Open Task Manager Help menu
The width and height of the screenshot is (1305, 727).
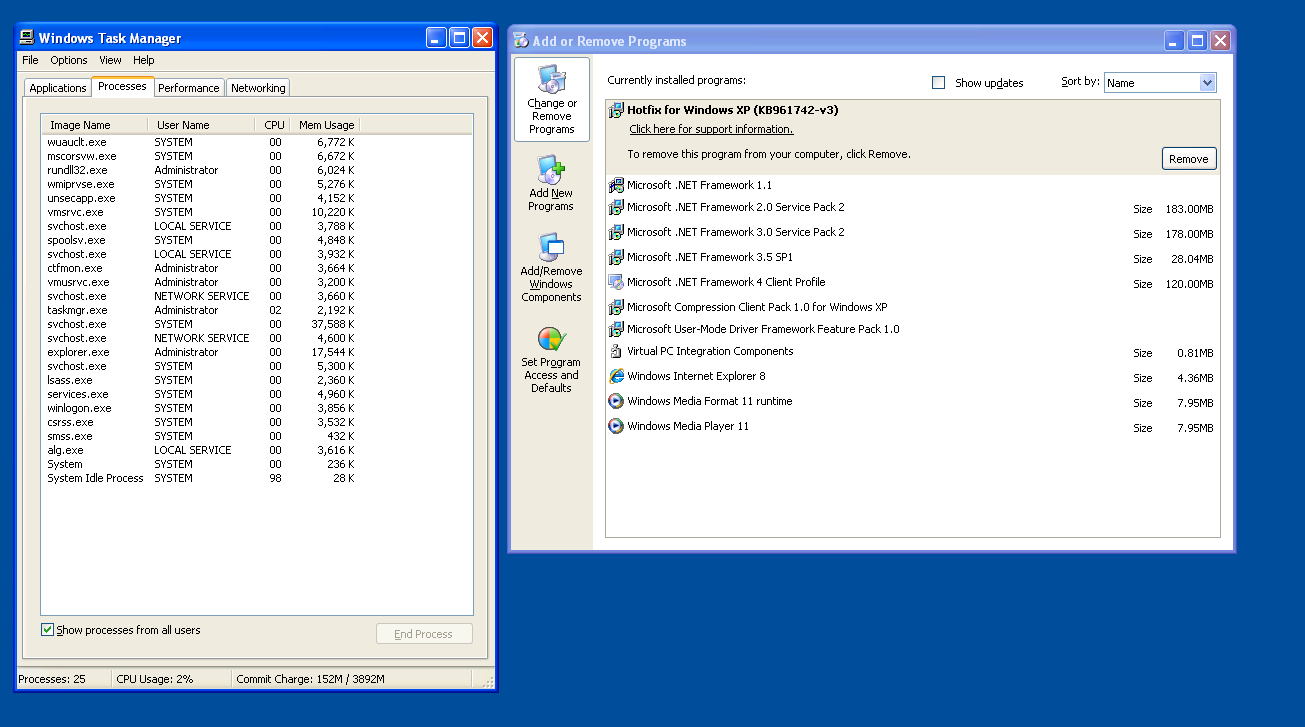point(144,60)
